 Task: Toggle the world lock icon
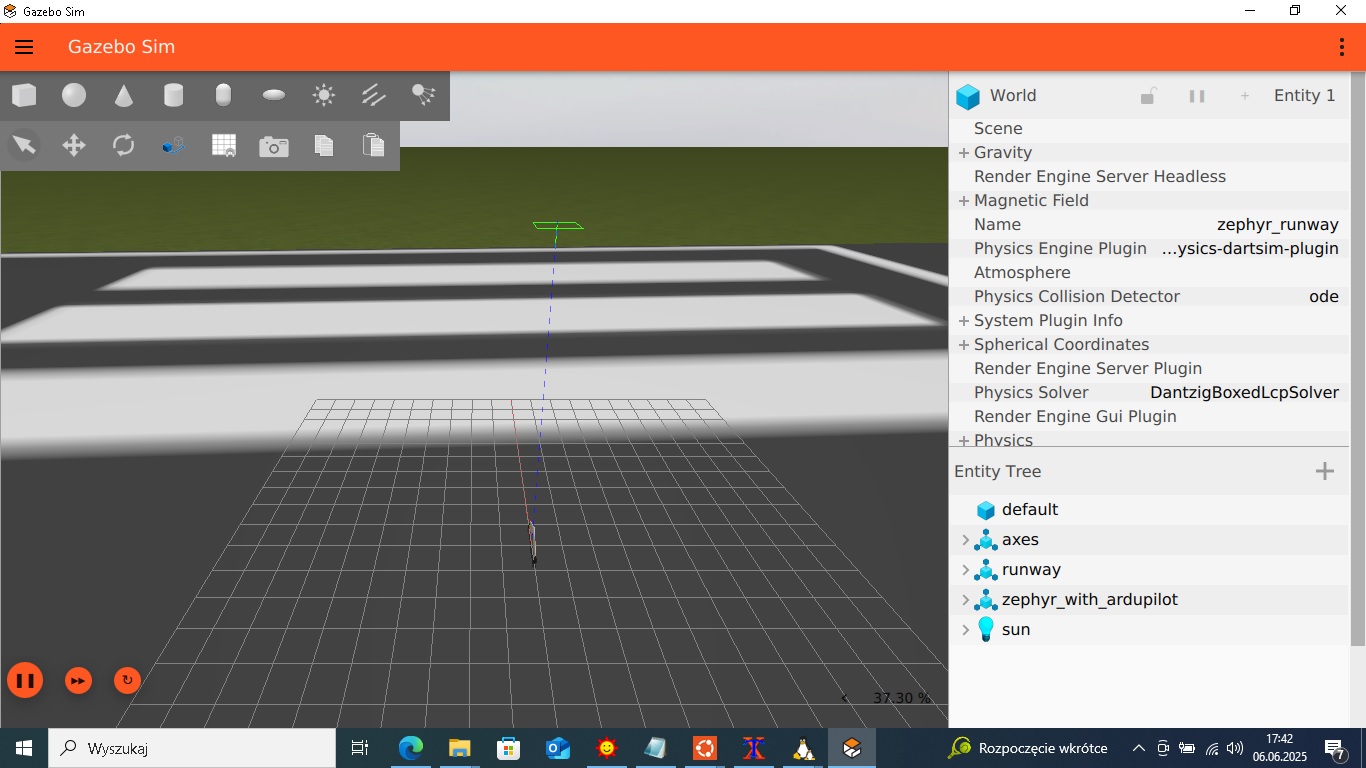click(1148, 95)
